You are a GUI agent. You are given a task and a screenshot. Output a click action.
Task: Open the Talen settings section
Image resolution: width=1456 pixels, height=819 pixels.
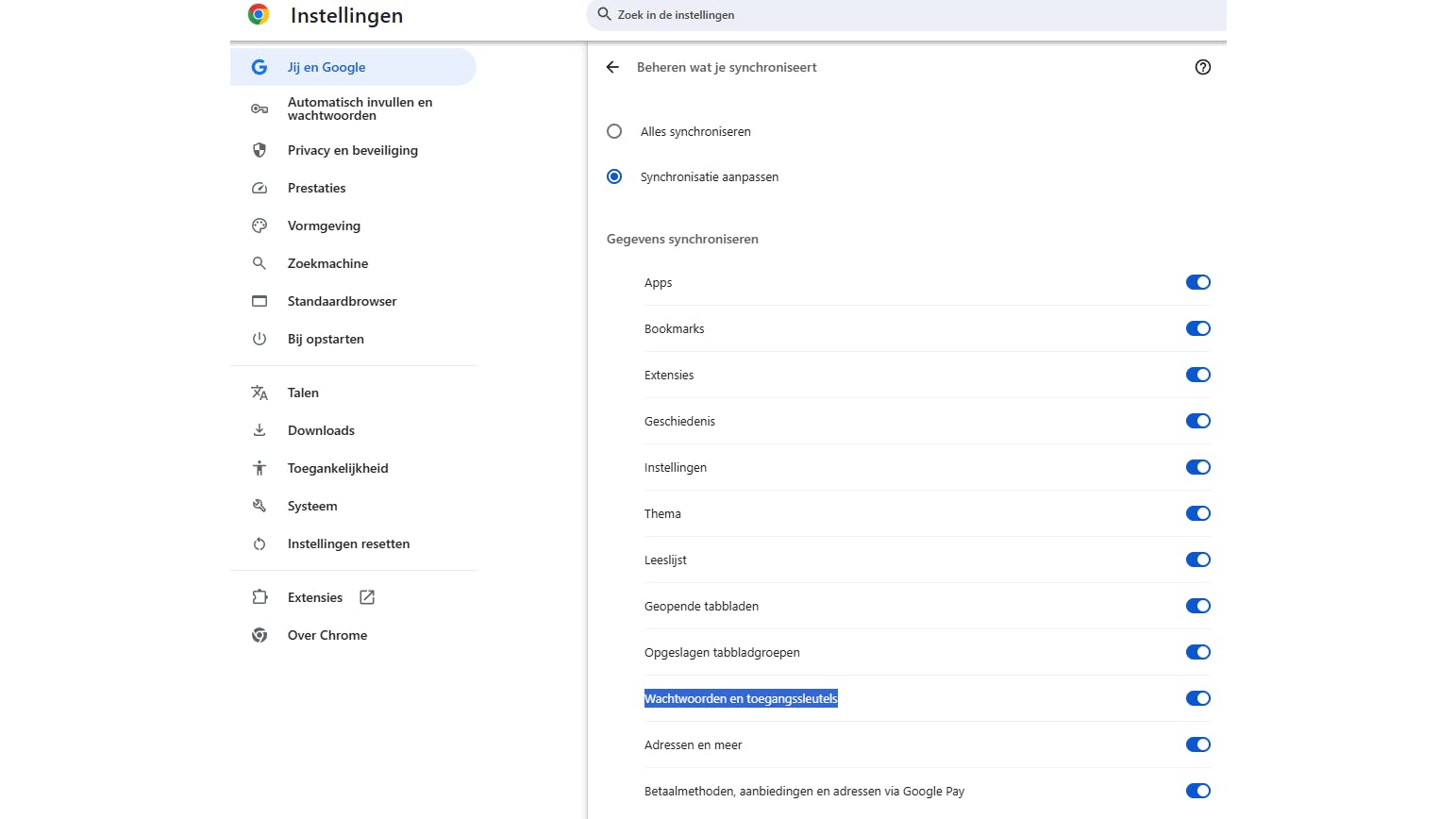pyautogui.click(x=303, y=393)
